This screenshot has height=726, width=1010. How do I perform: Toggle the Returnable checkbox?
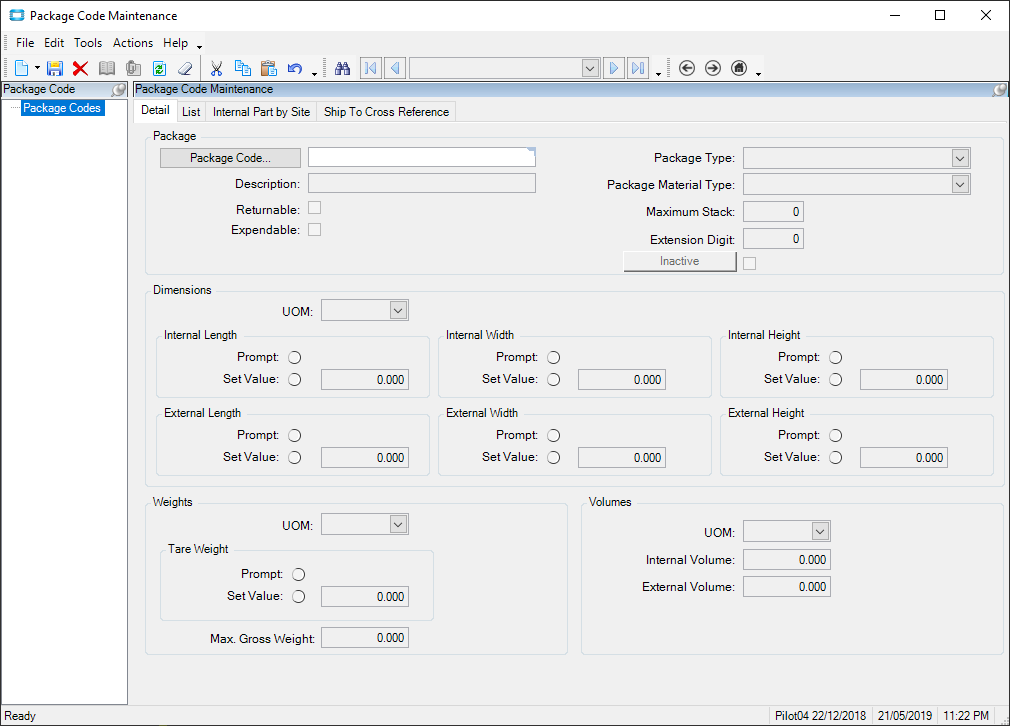pyautogui.click(x=314, y=208)
